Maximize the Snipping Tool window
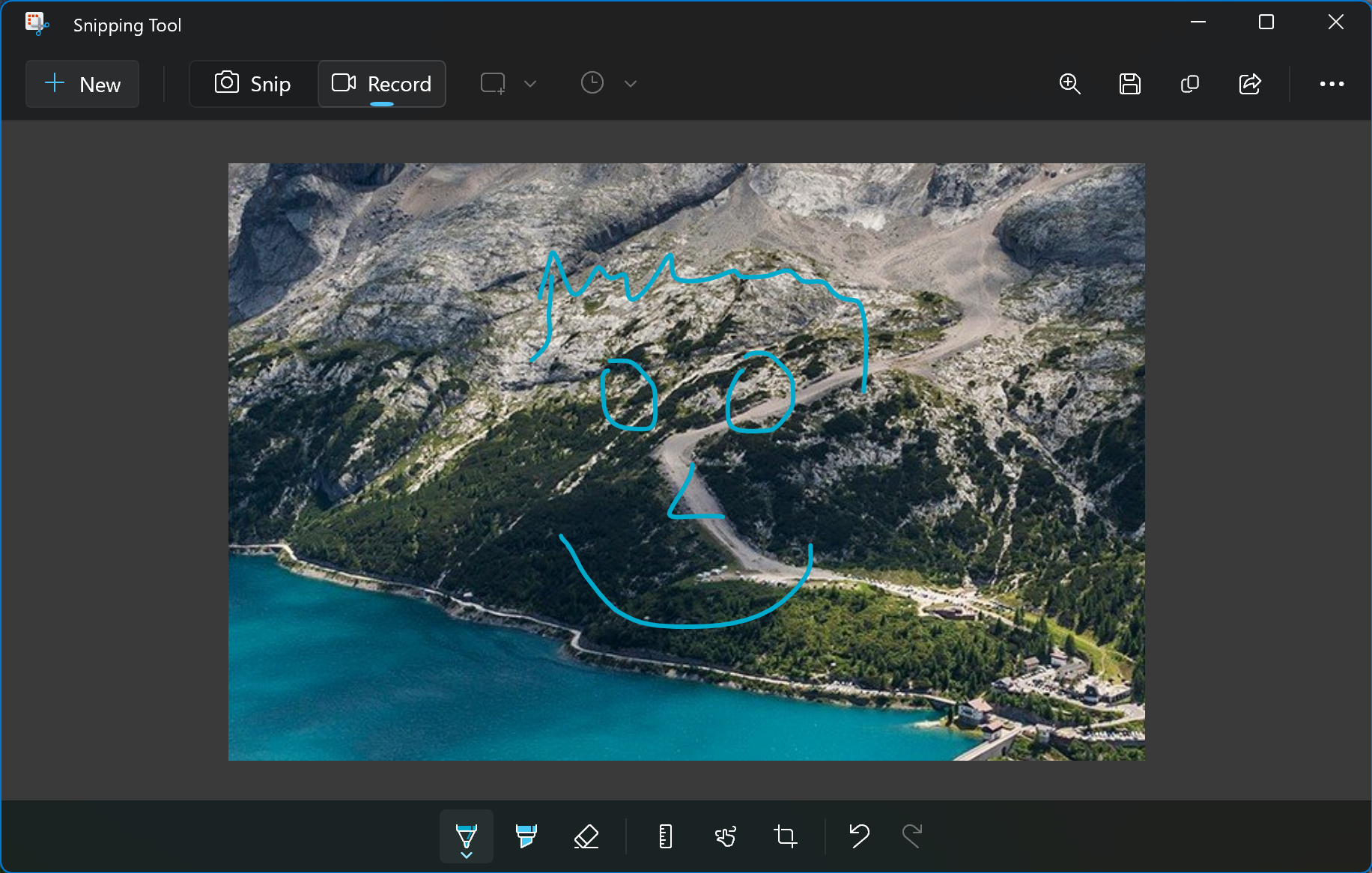The image size is (1372, 873). [x=1266, y=22]
